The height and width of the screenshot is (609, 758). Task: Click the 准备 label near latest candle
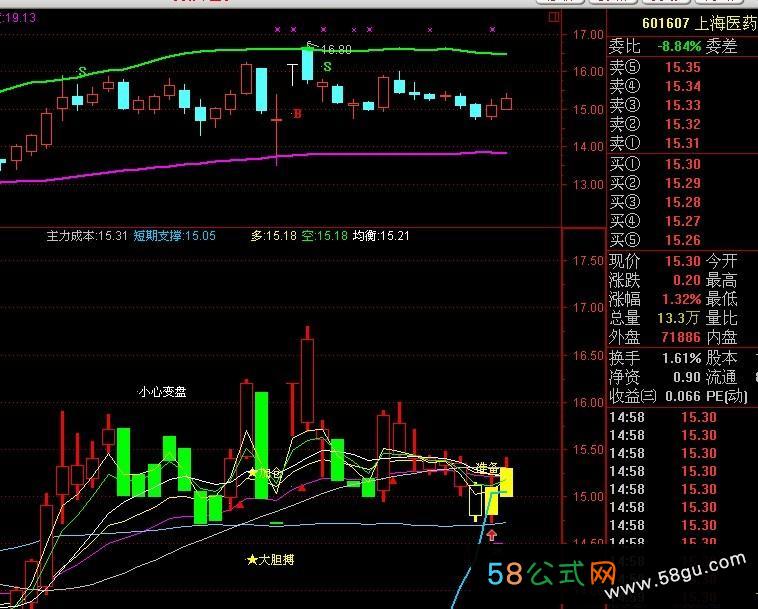487,467
